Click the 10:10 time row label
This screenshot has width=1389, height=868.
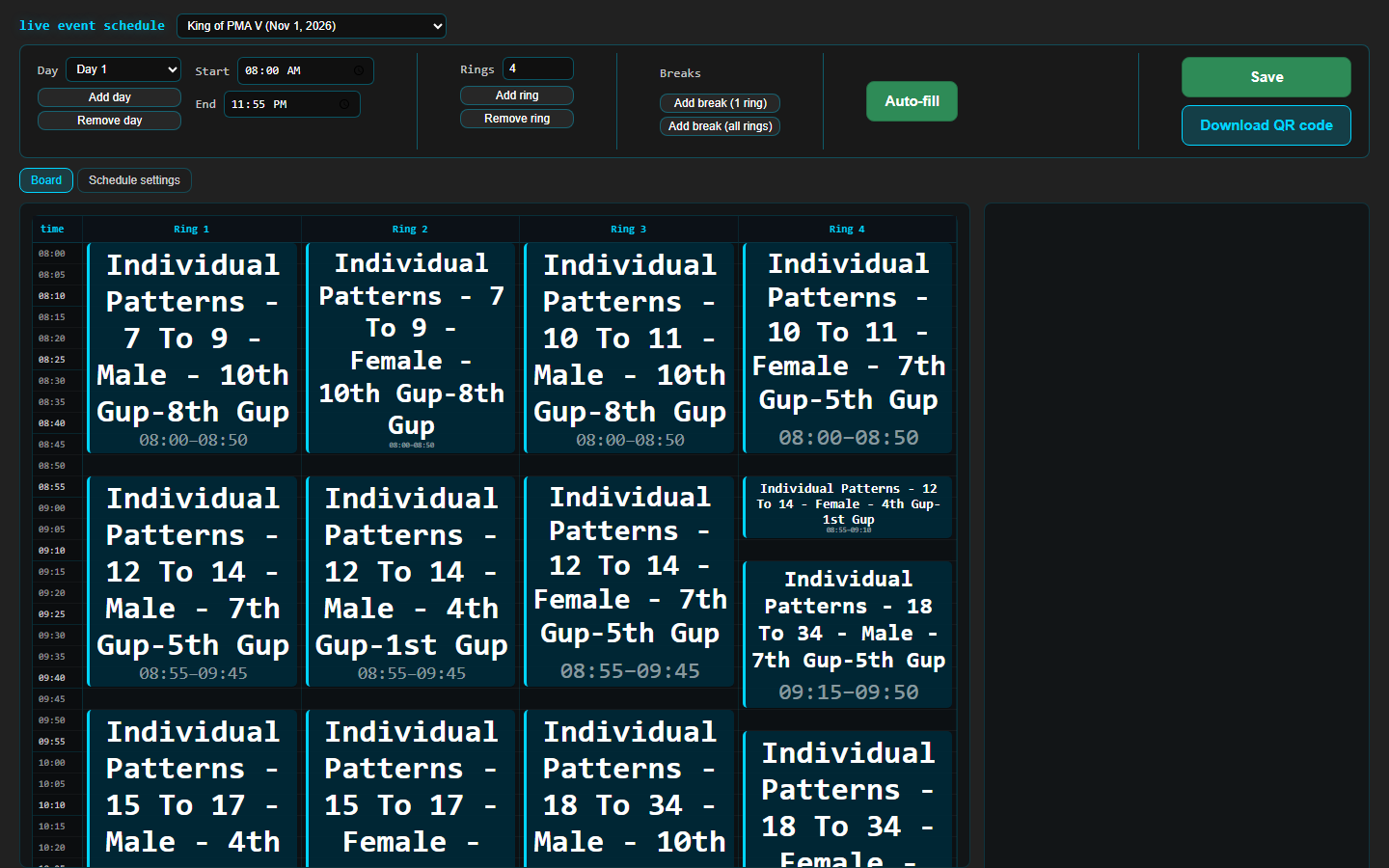52,805
